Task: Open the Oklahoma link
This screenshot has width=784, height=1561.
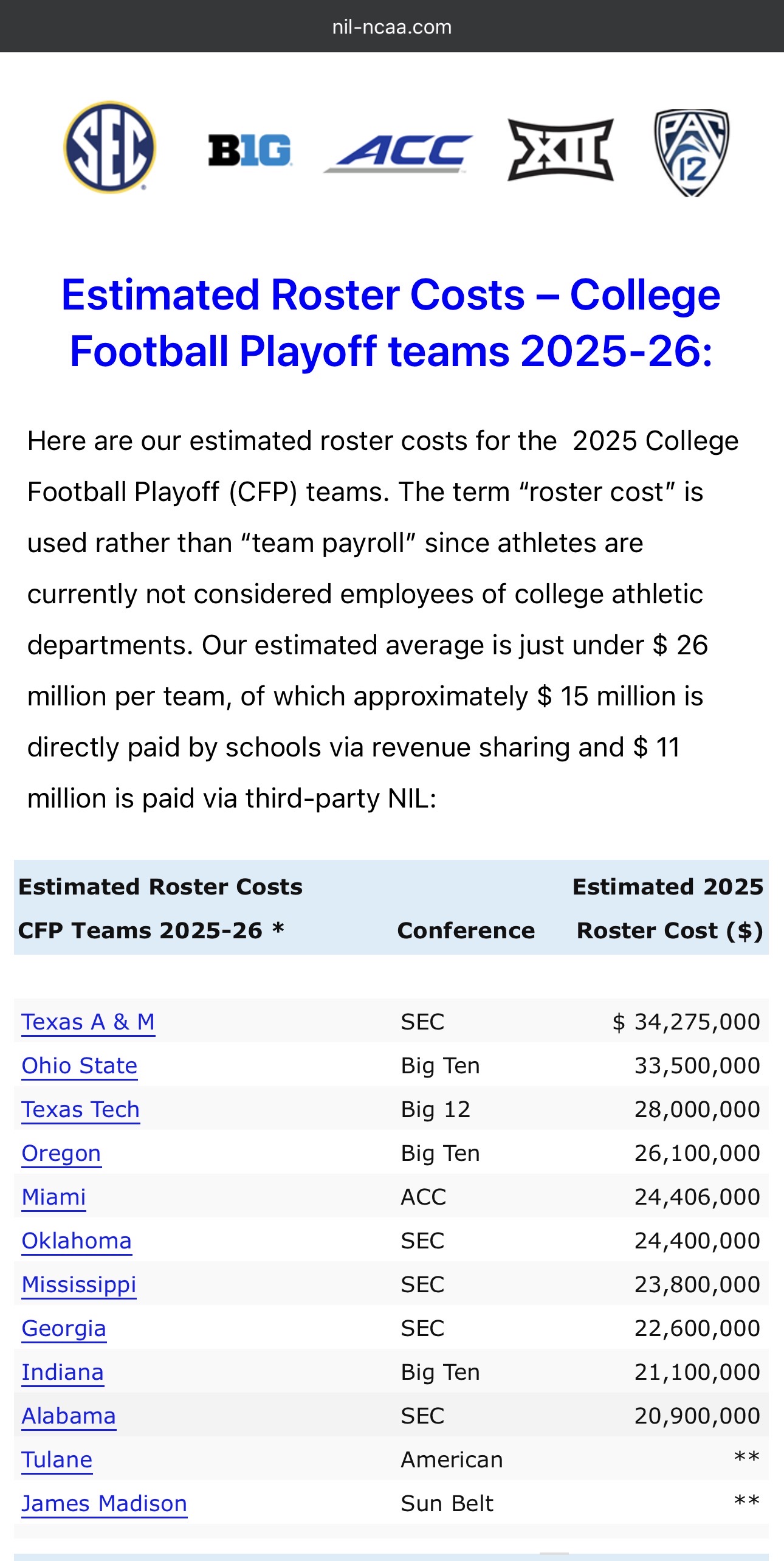Action: (77, 1241)
